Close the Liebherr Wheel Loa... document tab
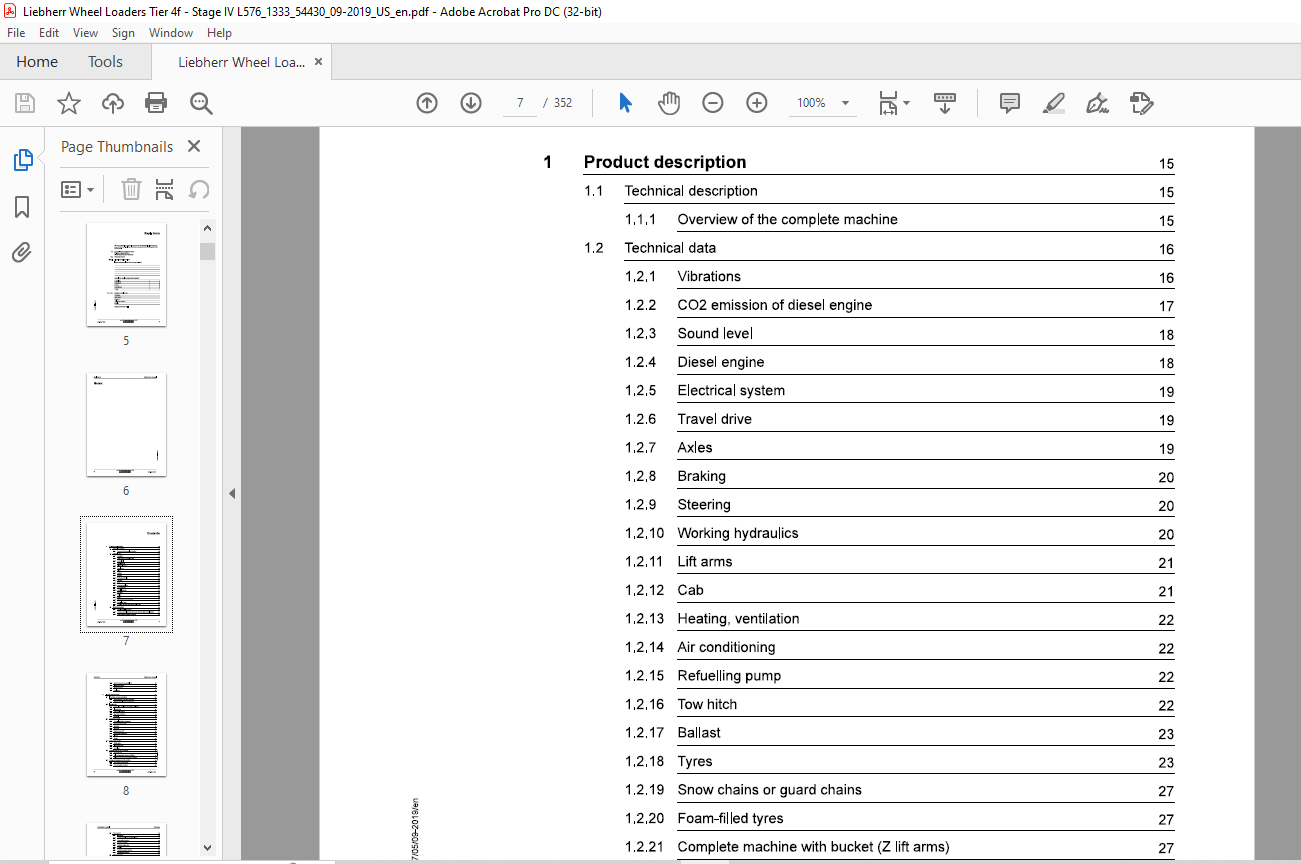Screen dimensions: 1301x864 pyautogui.click(x=319, y=62)
